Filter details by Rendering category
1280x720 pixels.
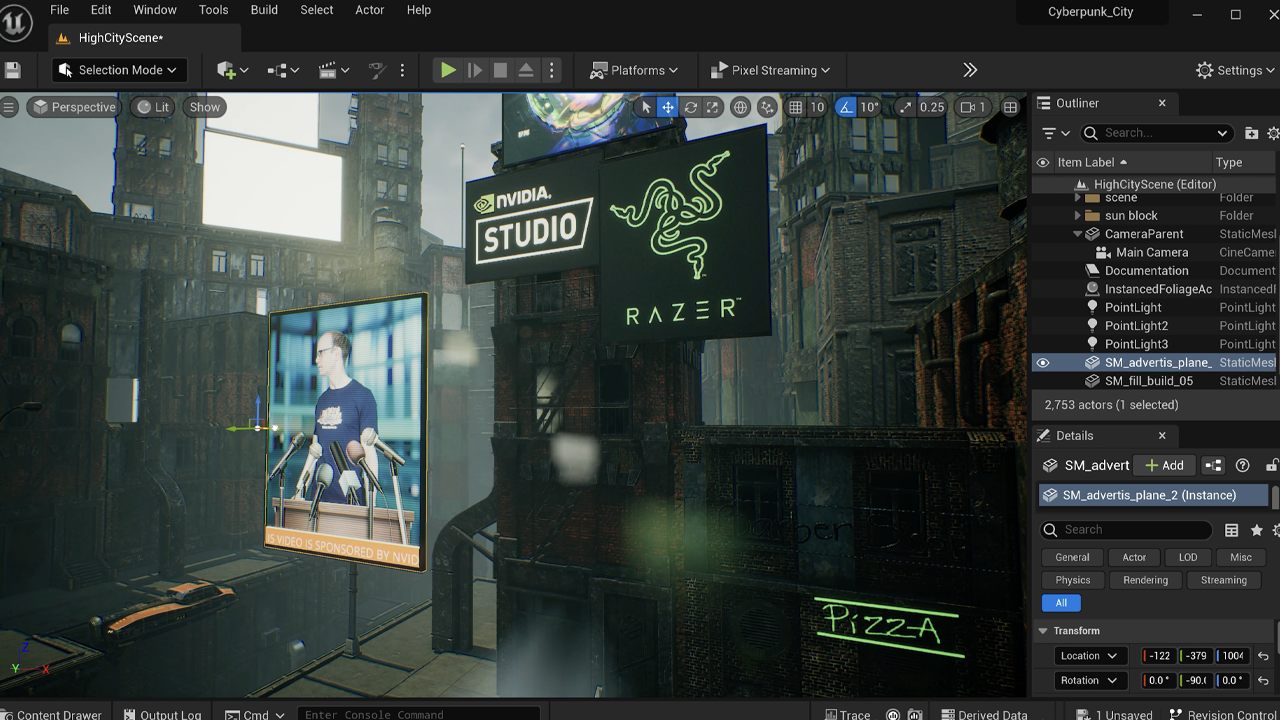[1145, 580]
